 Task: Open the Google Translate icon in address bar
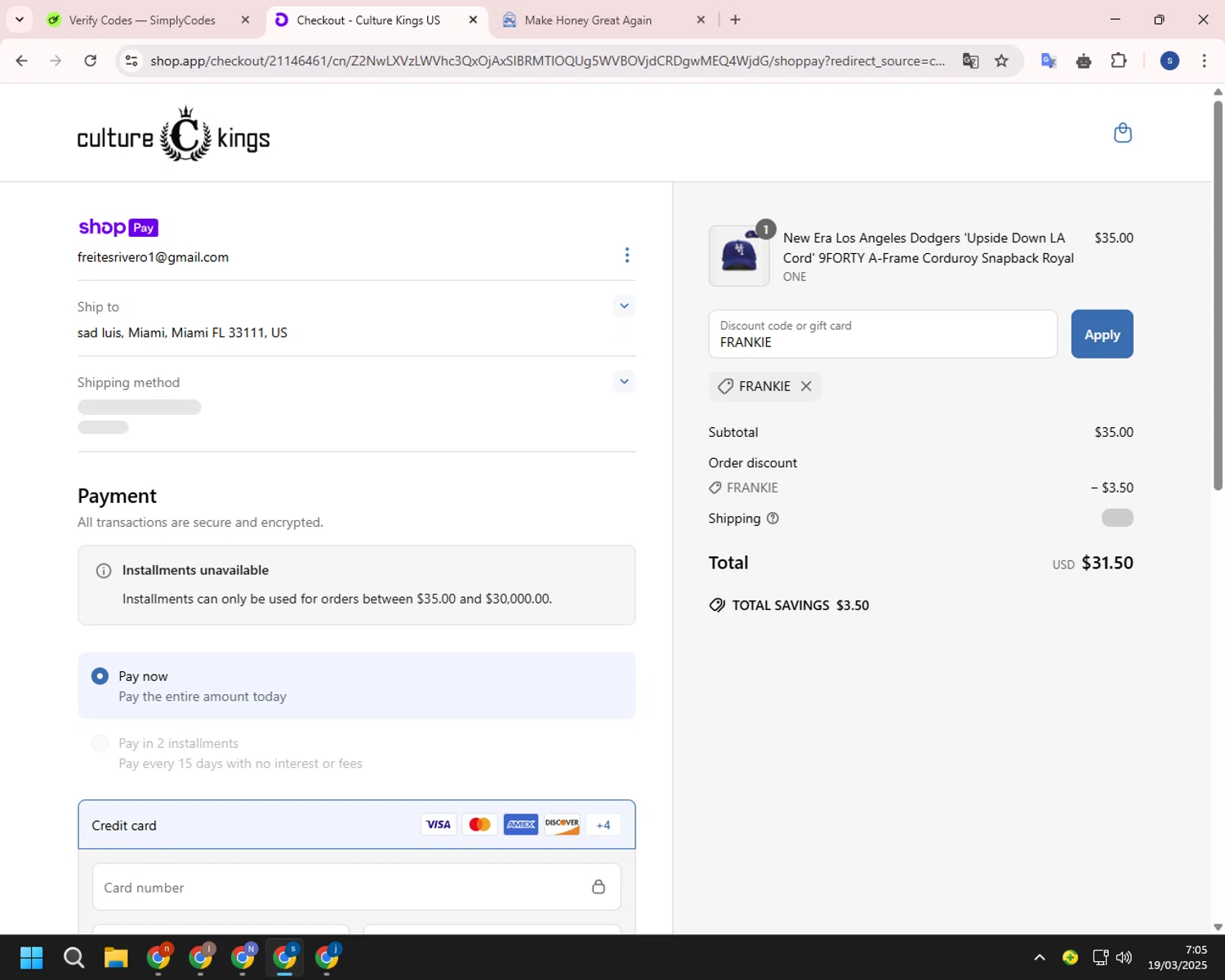tap(970, 60)
